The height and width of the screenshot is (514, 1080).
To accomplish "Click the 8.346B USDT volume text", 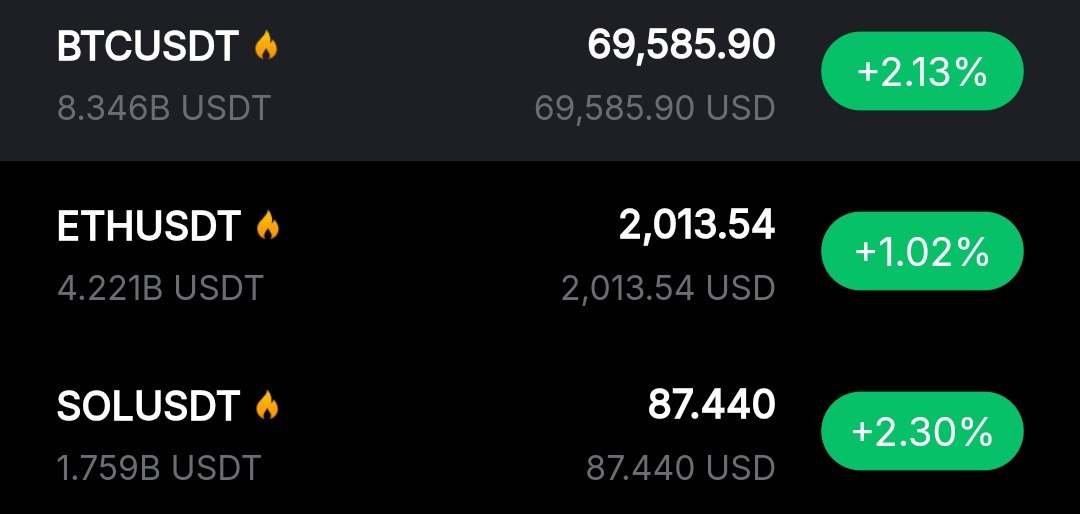I will 164,108.
